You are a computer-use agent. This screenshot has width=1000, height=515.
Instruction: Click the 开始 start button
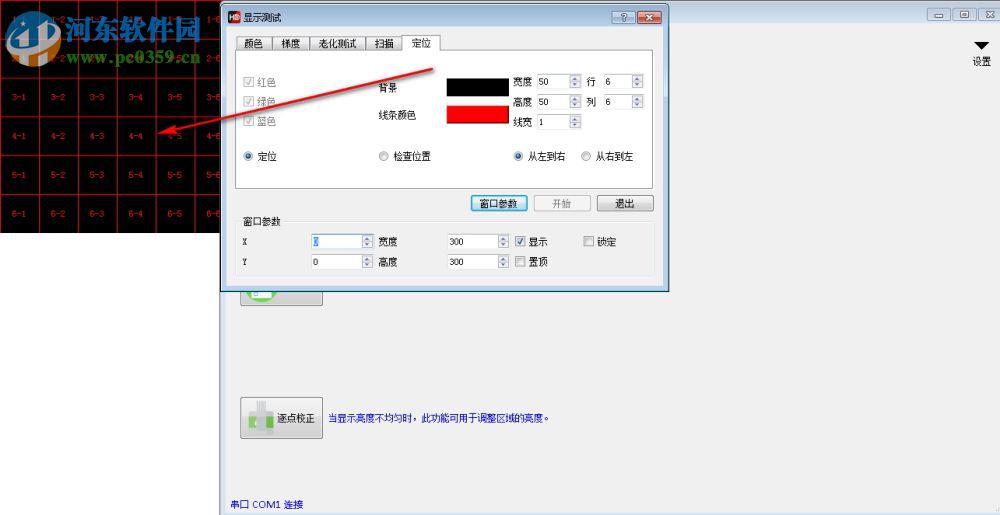[562, 203]
